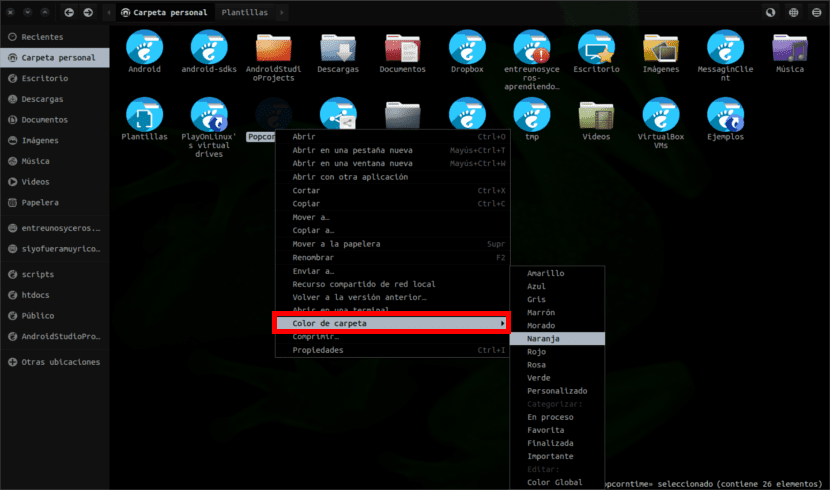Go to Documentos in the sidebar
The height and width of the screenshot is (490, 830).
pyautogui.click(x=55, y=120)
